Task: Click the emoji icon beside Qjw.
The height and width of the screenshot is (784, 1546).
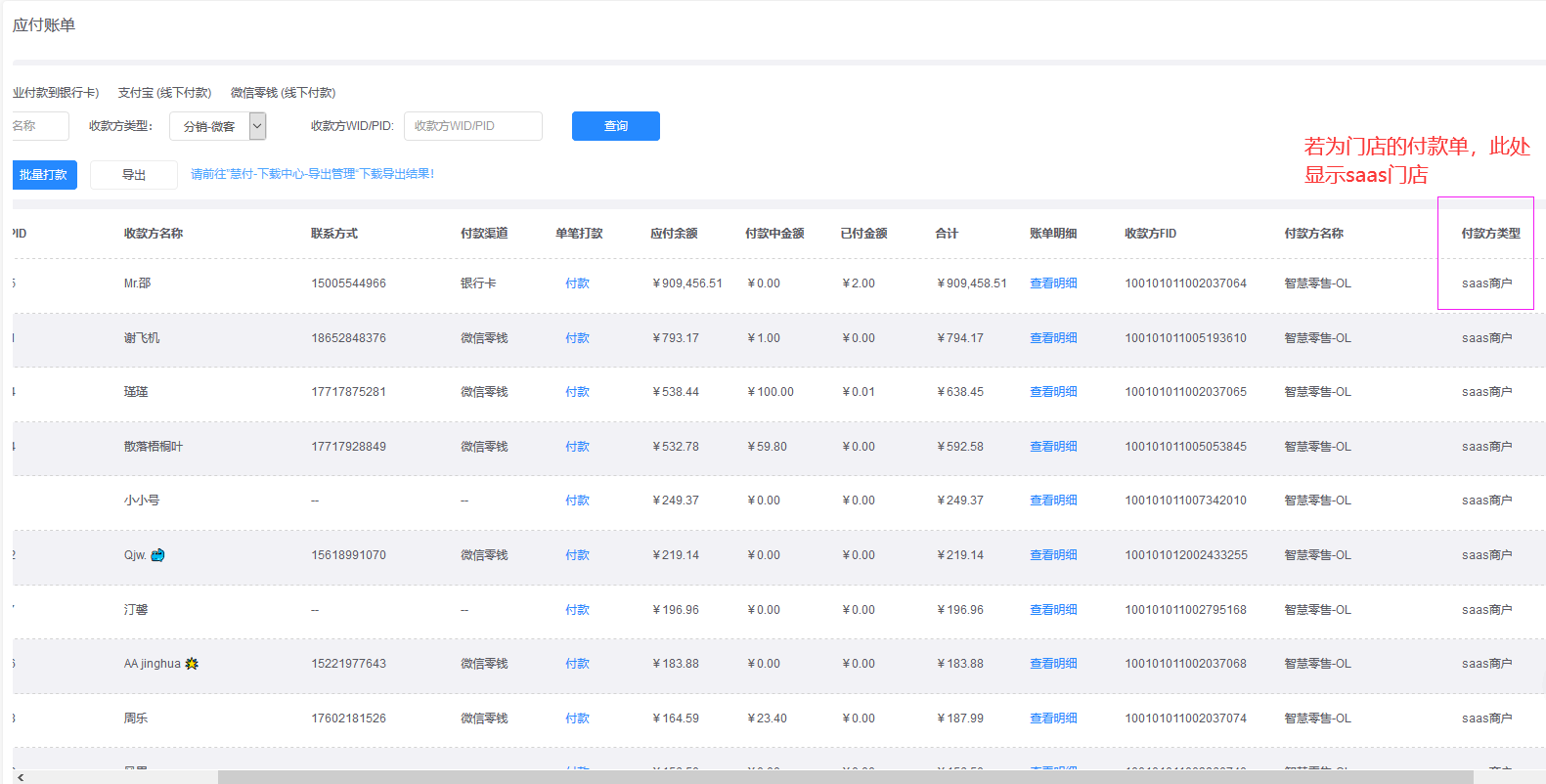Action: [x=157, y=555]
